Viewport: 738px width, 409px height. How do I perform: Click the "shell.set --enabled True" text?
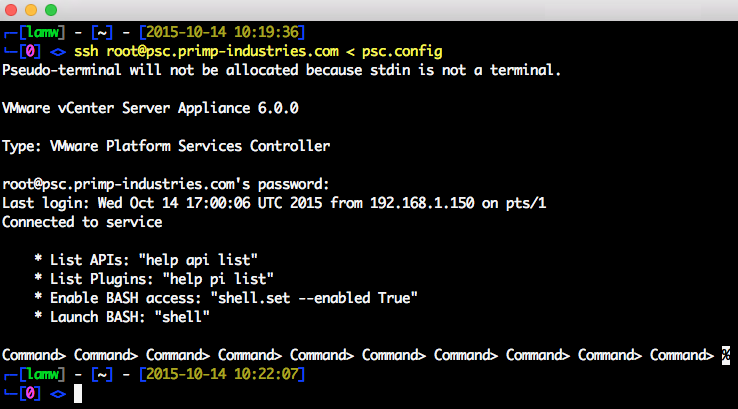click(314, 298)
